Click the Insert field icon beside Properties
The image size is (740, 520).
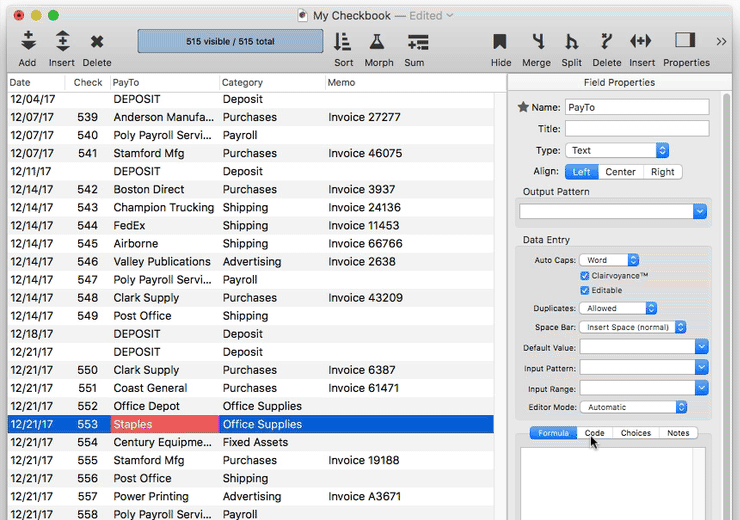coord(640,41)
